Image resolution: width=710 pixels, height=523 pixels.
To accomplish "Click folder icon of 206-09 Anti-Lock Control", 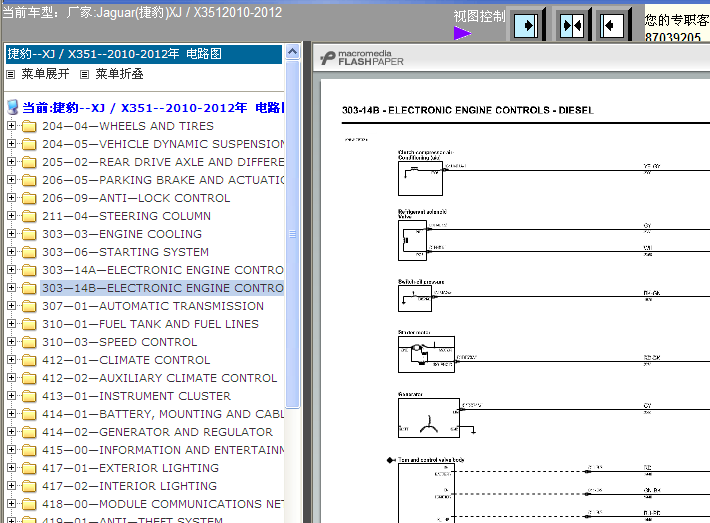I will pos(29,198).
